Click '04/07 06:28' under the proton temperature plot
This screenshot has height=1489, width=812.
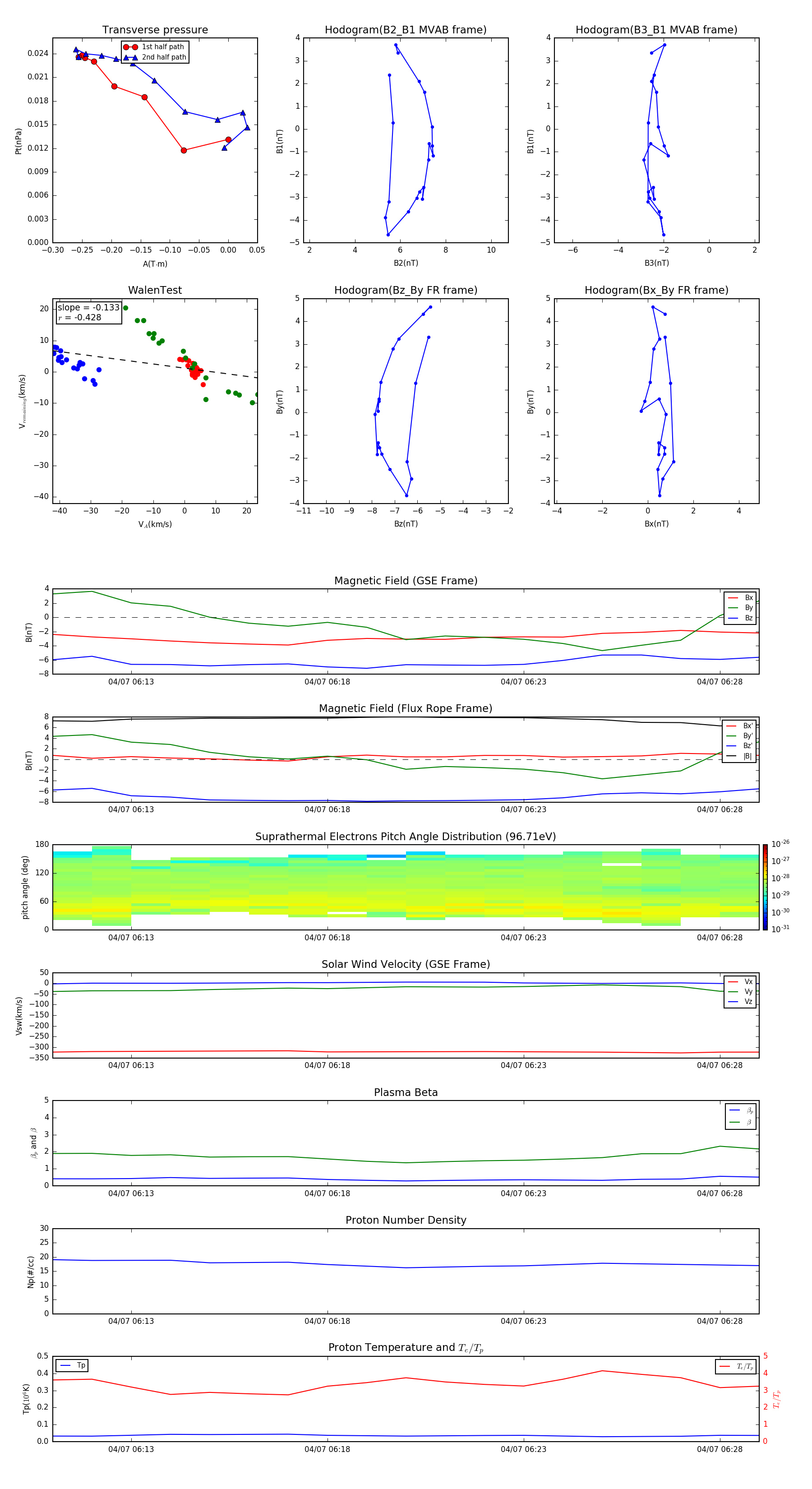click(720, 1449)
